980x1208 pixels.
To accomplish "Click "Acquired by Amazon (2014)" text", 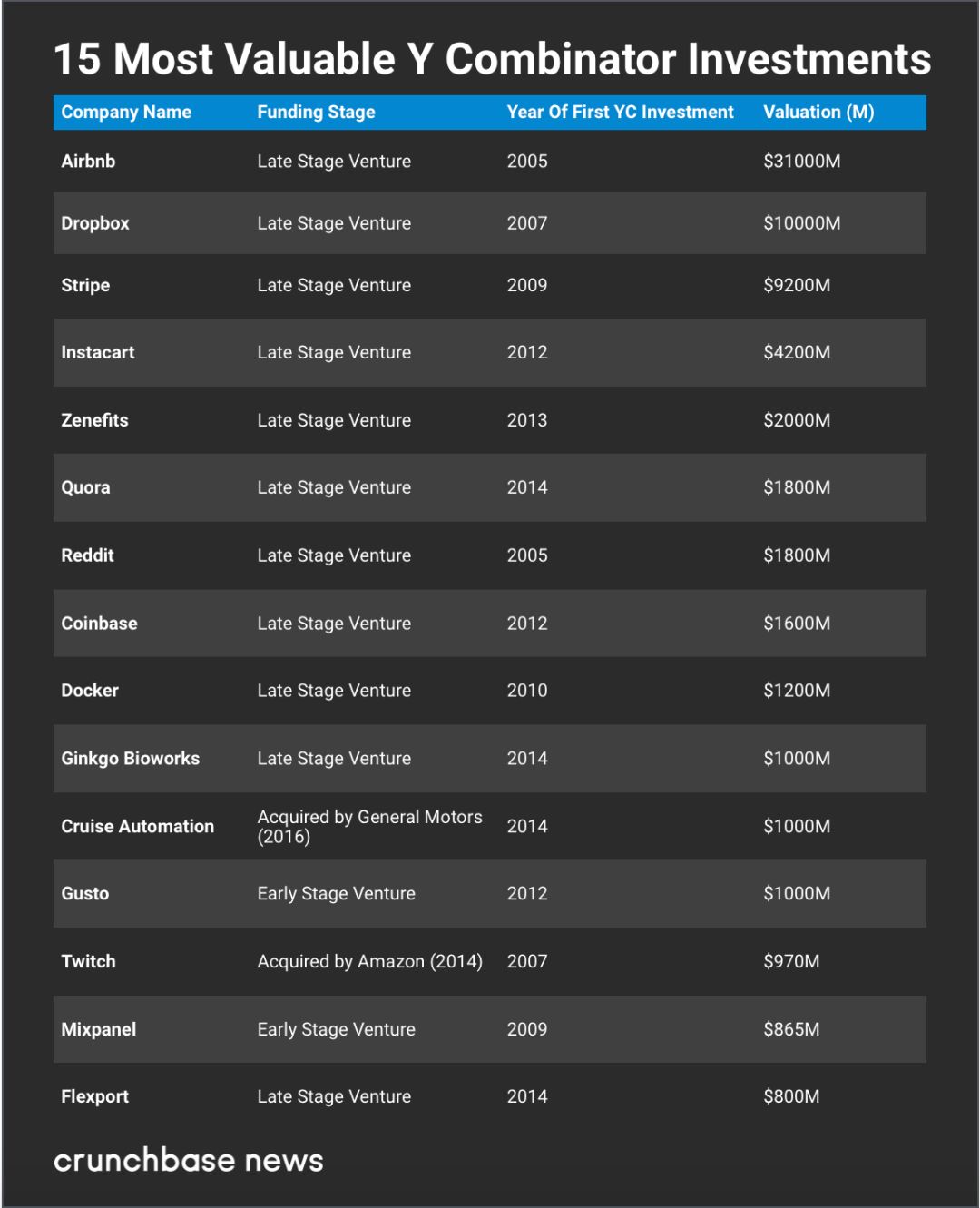I will click(x=369, y=962).
